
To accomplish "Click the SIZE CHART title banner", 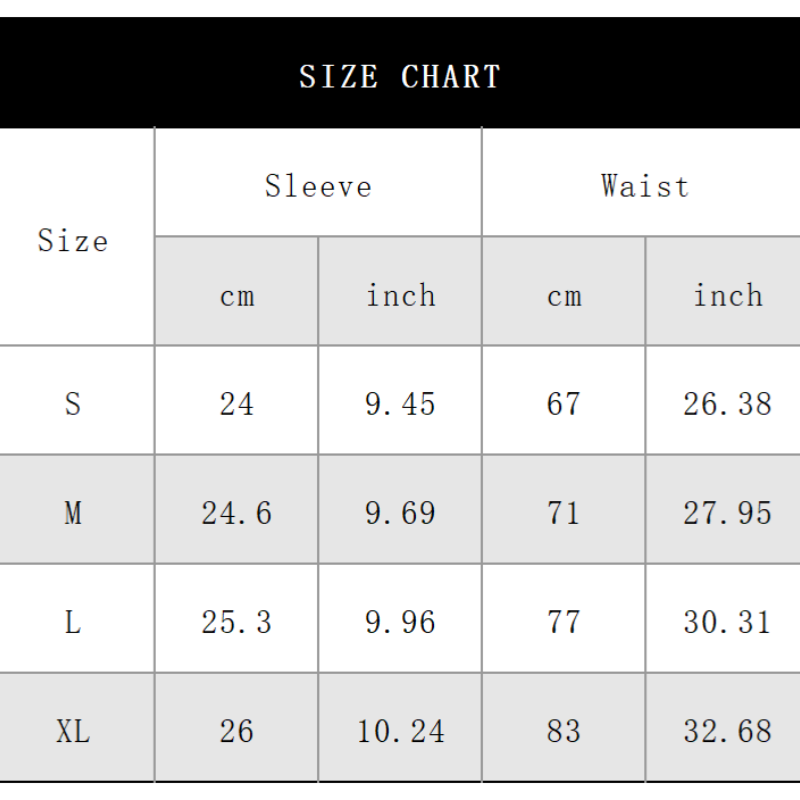I will tap(400, 76).
